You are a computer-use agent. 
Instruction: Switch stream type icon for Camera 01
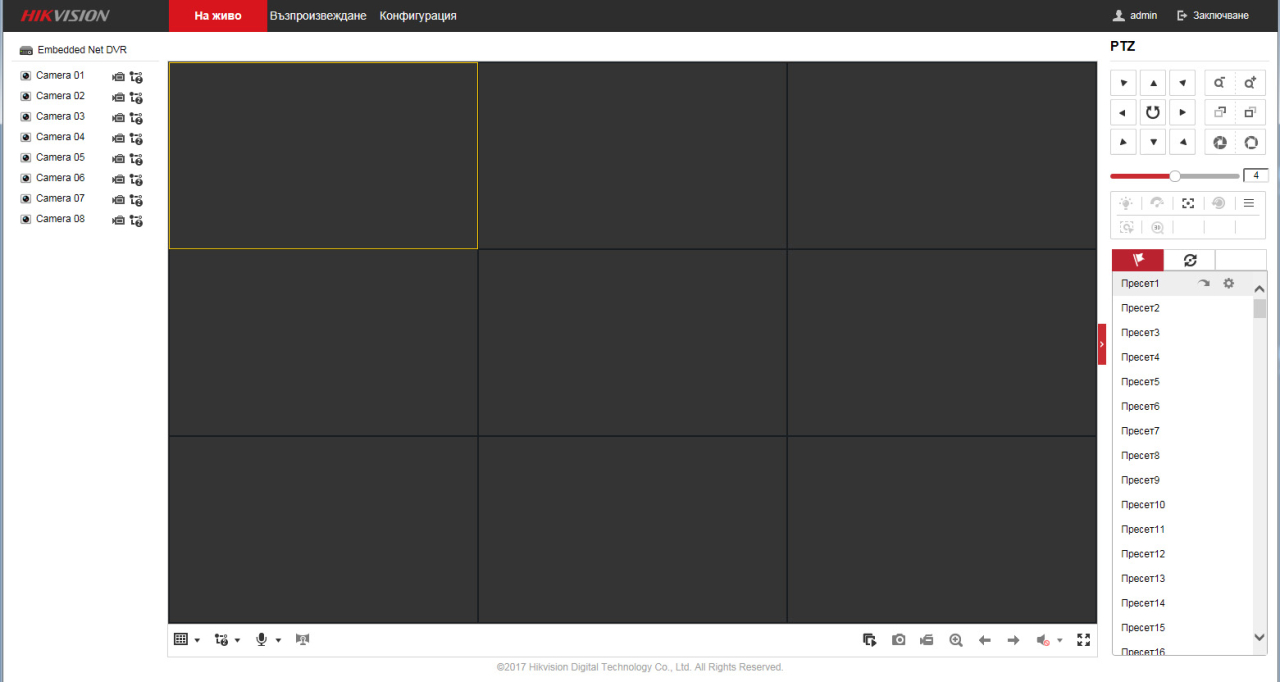click(x=136, y=77)
